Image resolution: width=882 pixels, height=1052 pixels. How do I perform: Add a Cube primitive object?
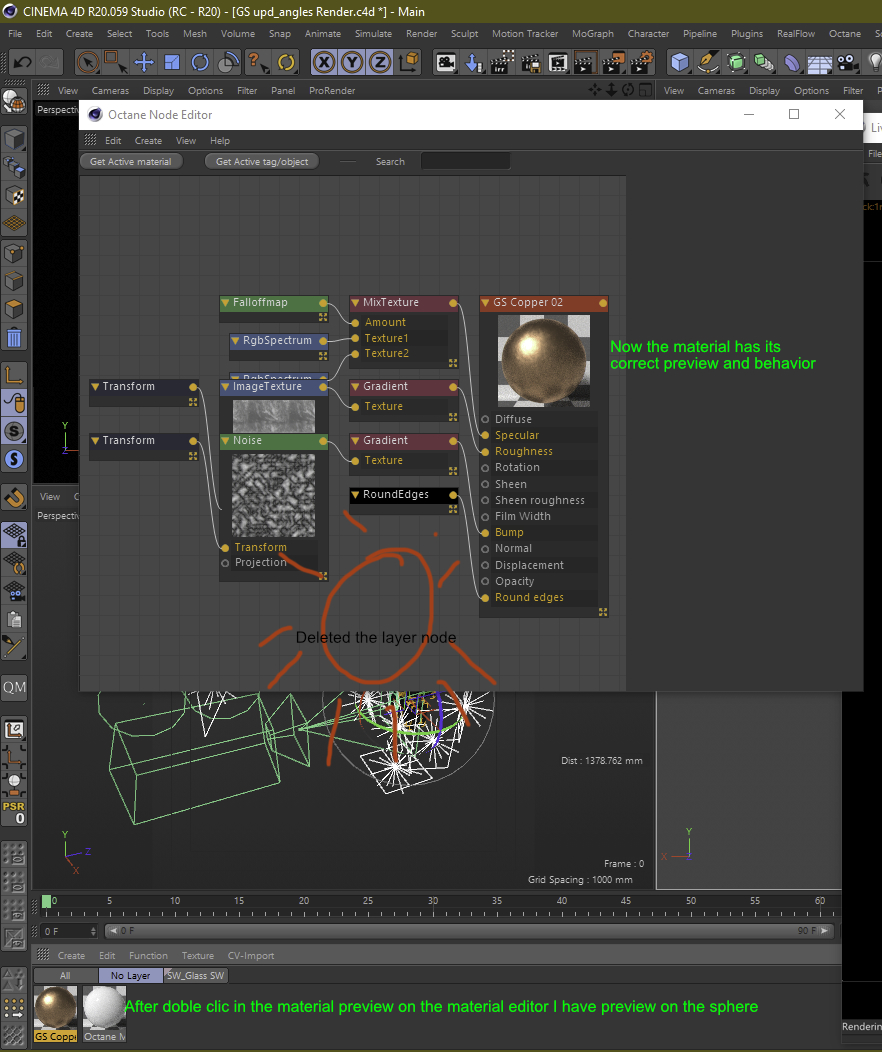tap(679, 62)
